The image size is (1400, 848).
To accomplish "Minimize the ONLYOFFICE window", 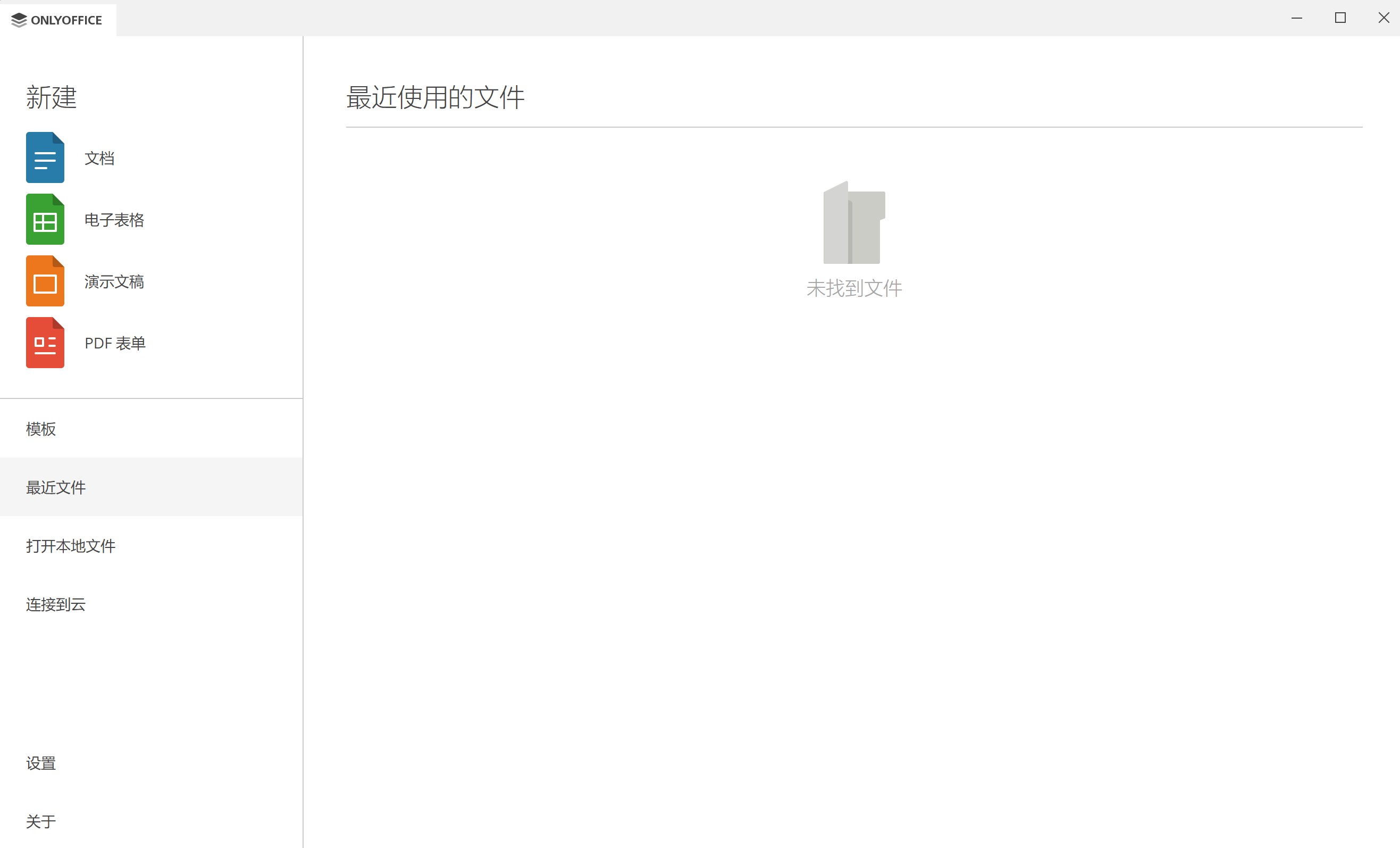I will tap(1297, 18).
